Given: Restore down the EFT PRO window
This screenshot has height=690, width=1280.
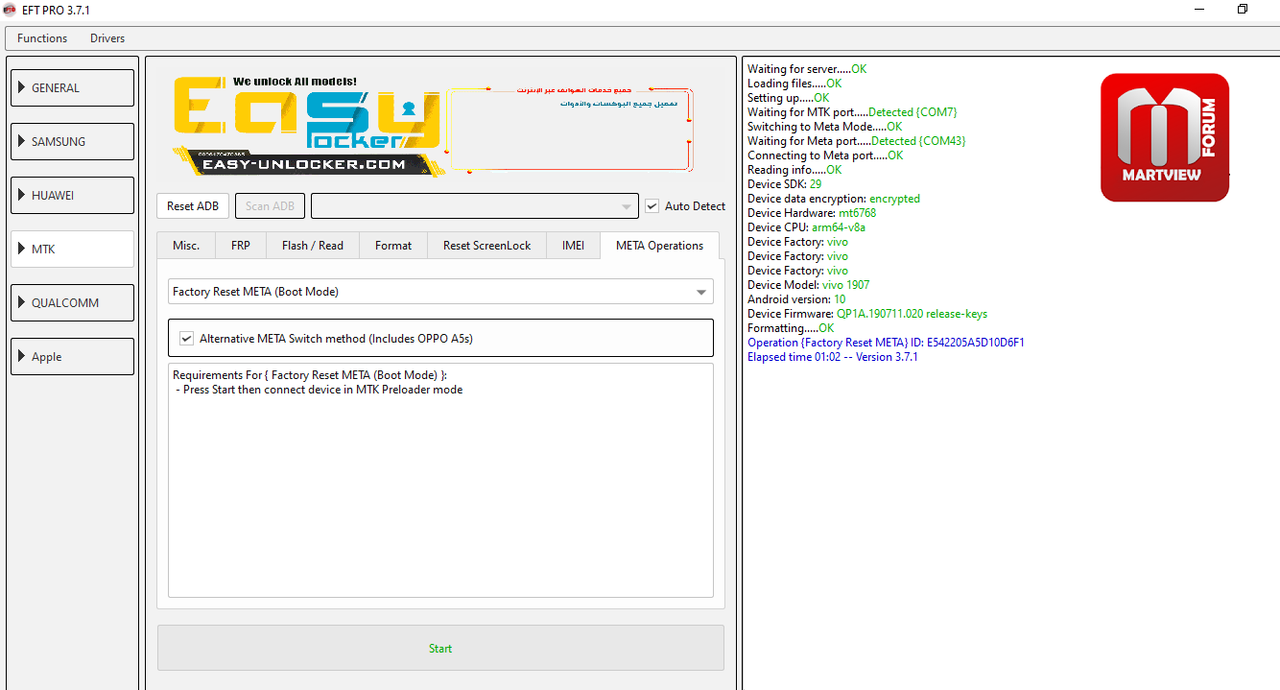Looking at the screenshot, I should [x=1243, y=9].
